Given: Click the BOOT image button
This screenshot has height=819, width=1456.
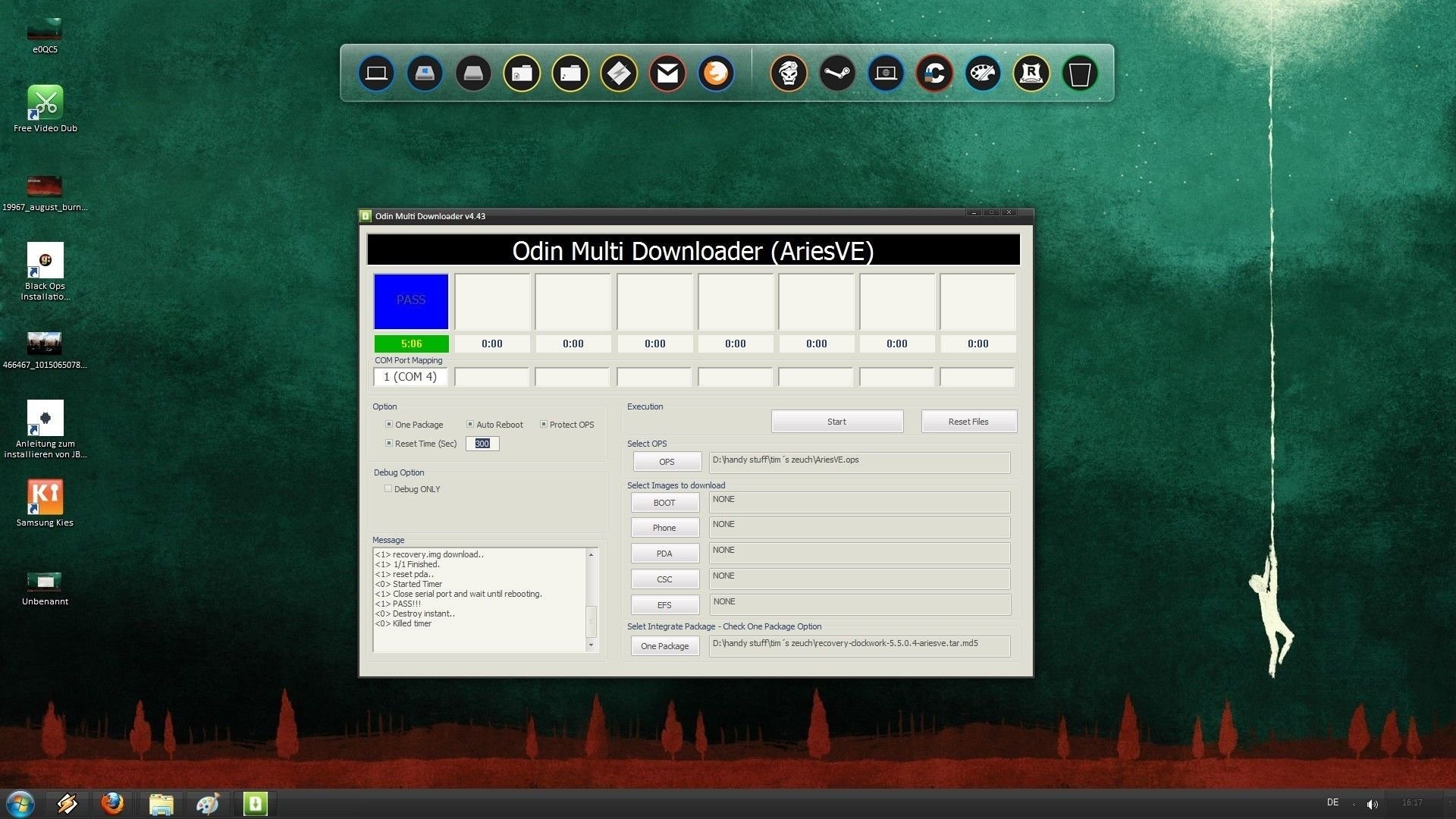Looking at the screenshot, I should point(664,503).
